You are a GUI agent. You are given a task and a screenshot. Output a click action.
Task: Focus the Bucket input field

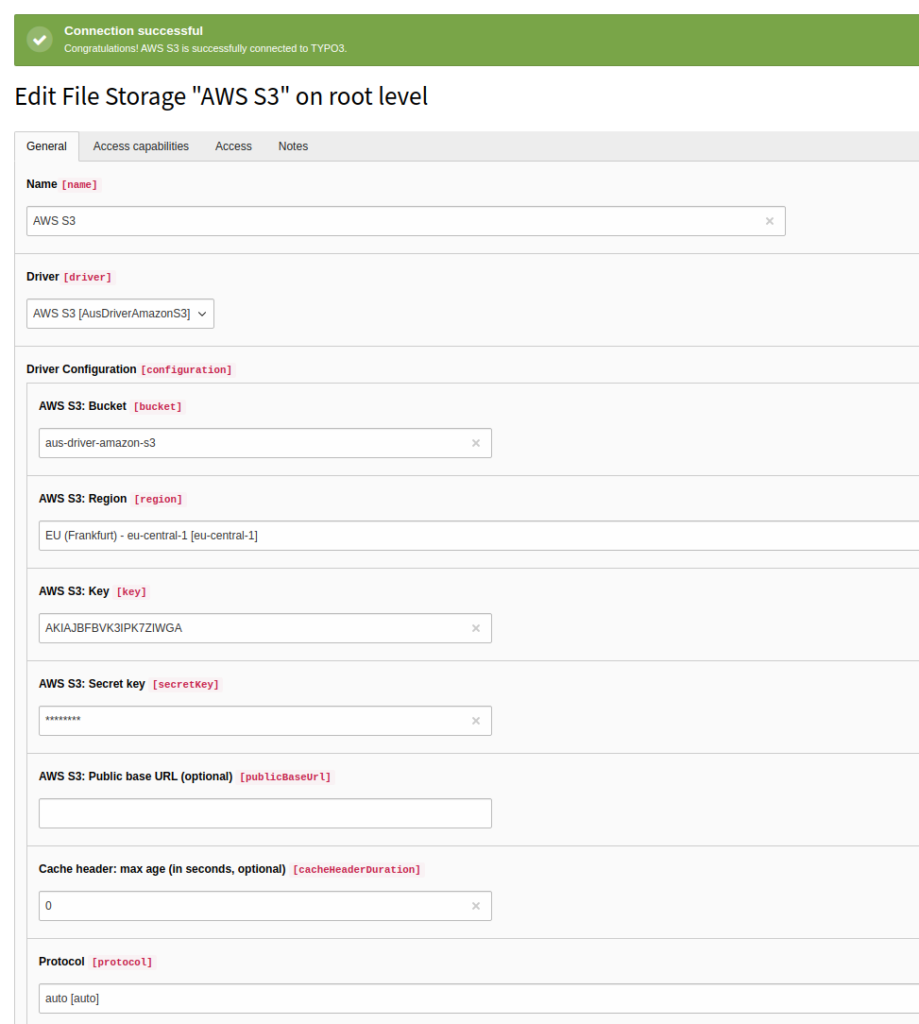[x=265, y=443]
